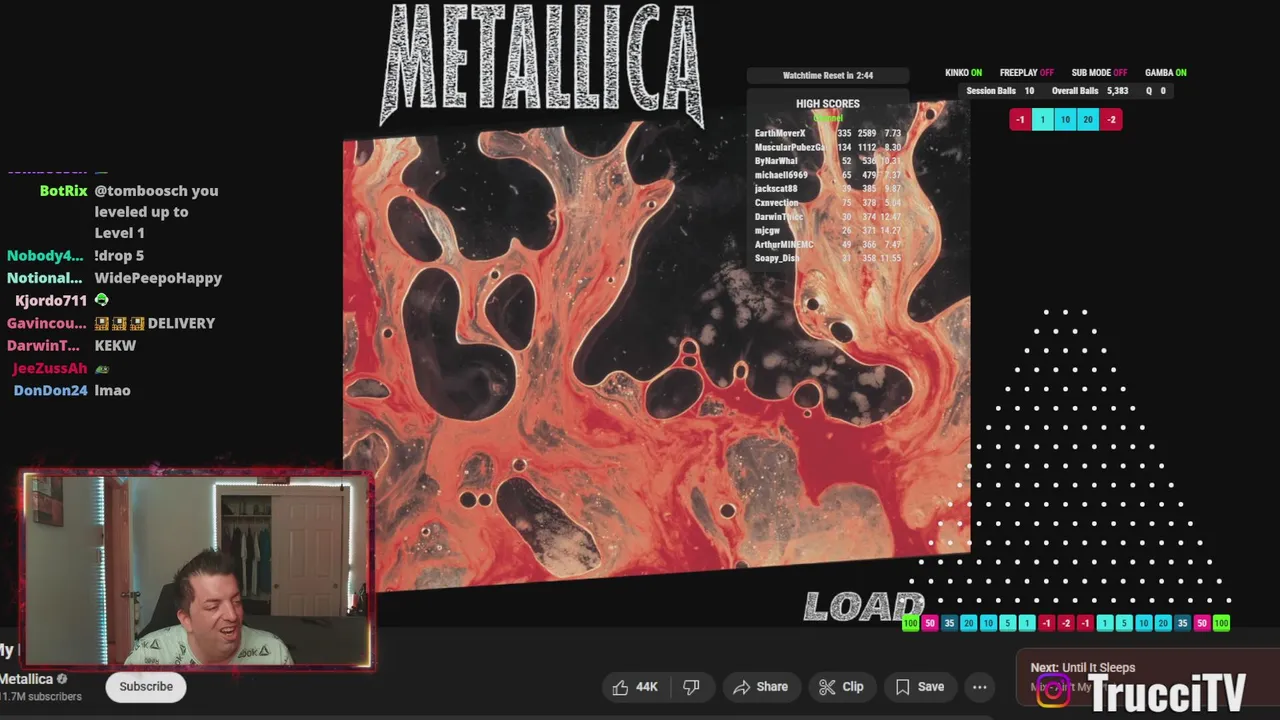This screenshot has width=1280, height=720.
Task: Click the !drop 5 chat message
Action: 119,256
